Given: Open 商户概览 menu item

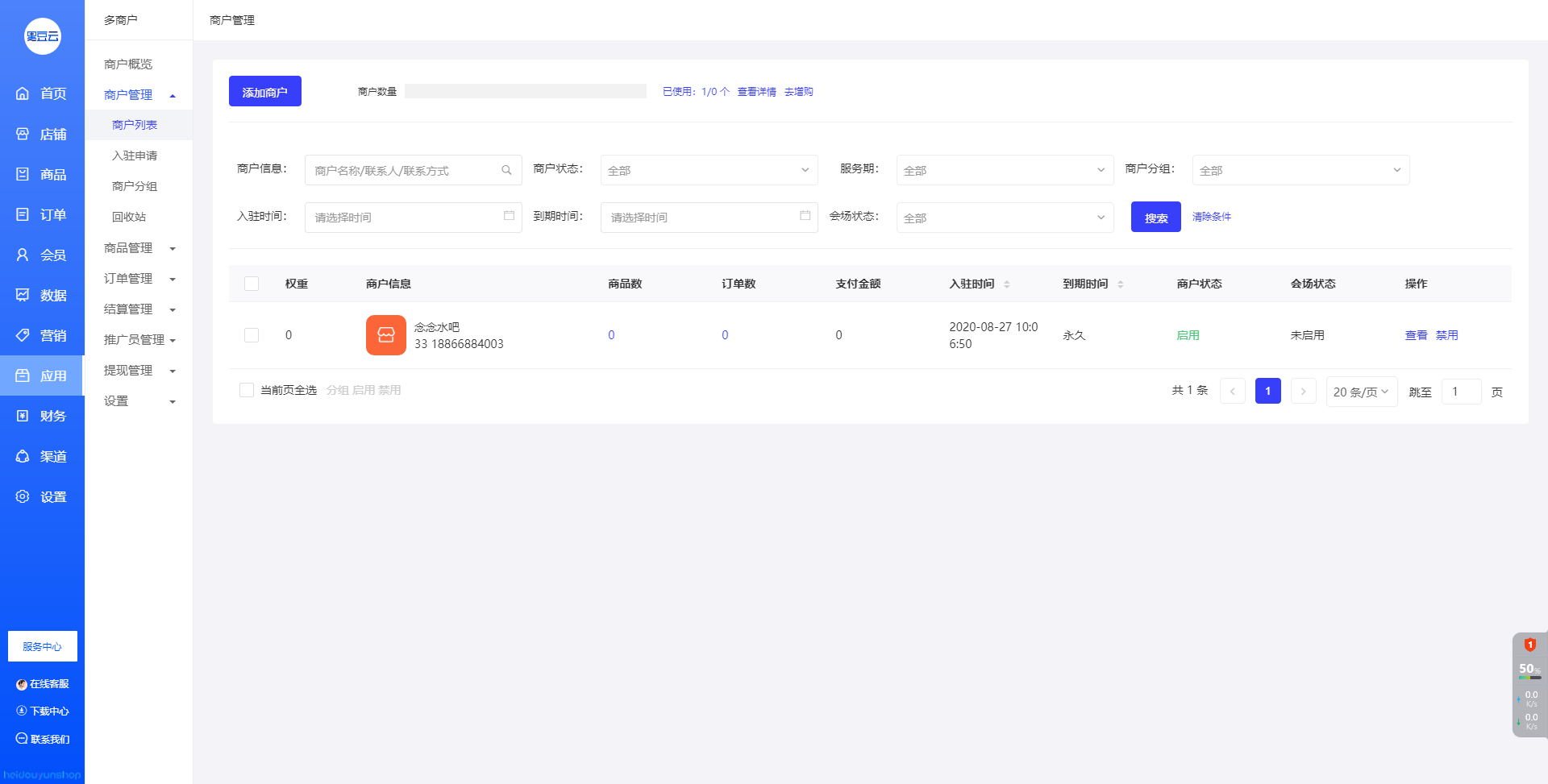Looking at the screenshot, I should 128,64.
